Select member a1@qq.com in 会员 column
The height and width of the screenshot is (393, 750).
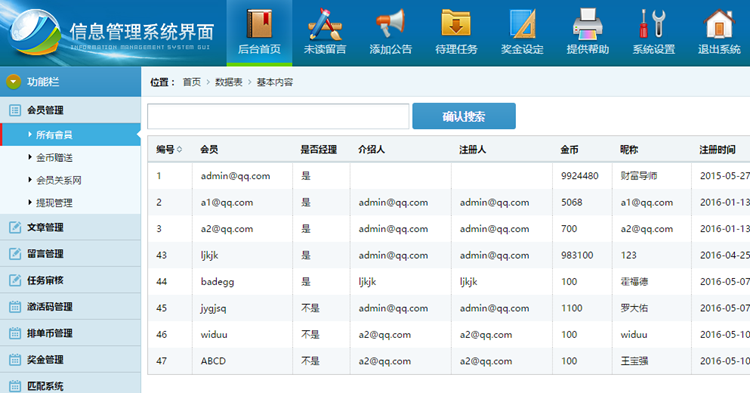click(227, 202)
